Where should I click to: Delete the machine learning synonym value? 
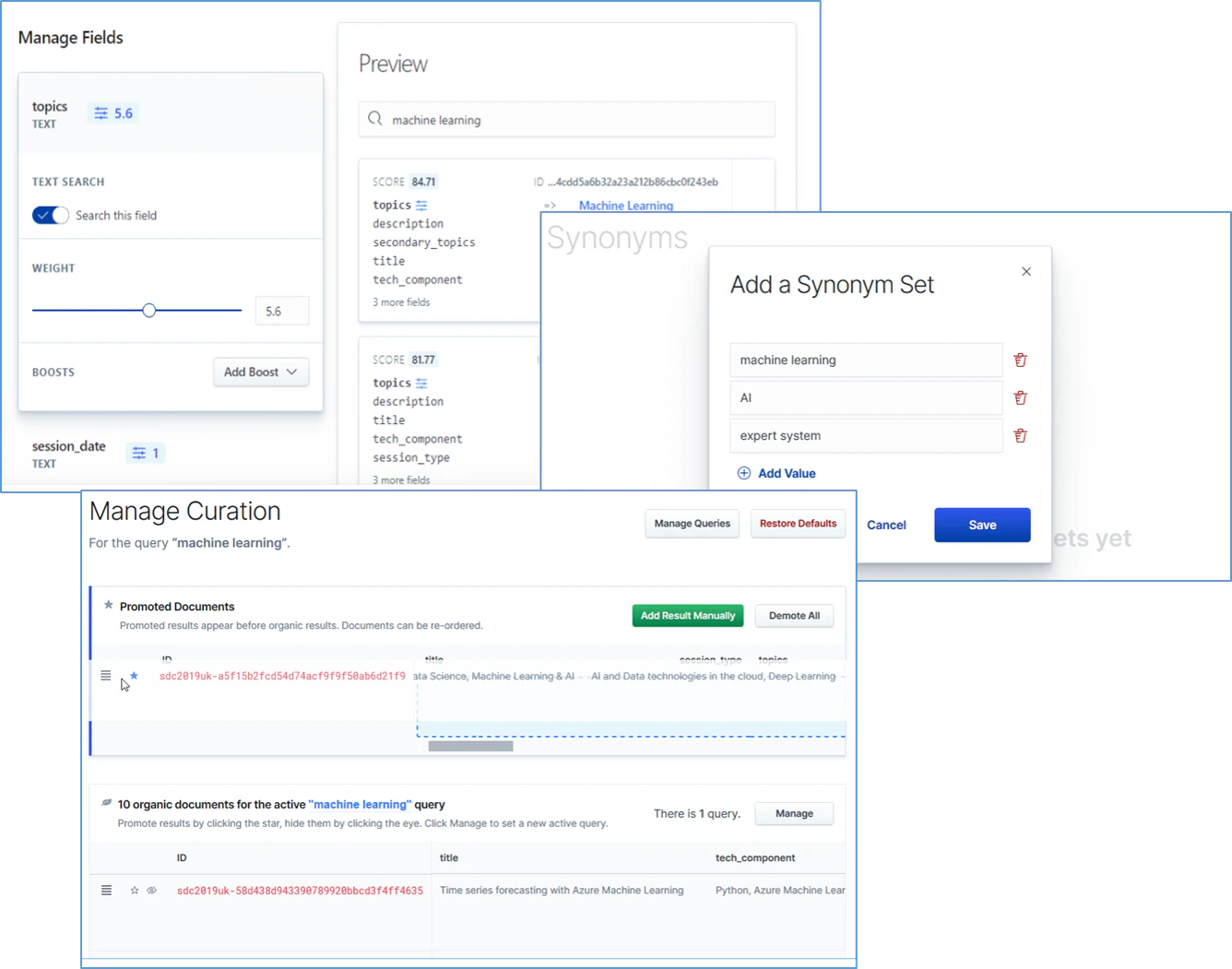1021,360
